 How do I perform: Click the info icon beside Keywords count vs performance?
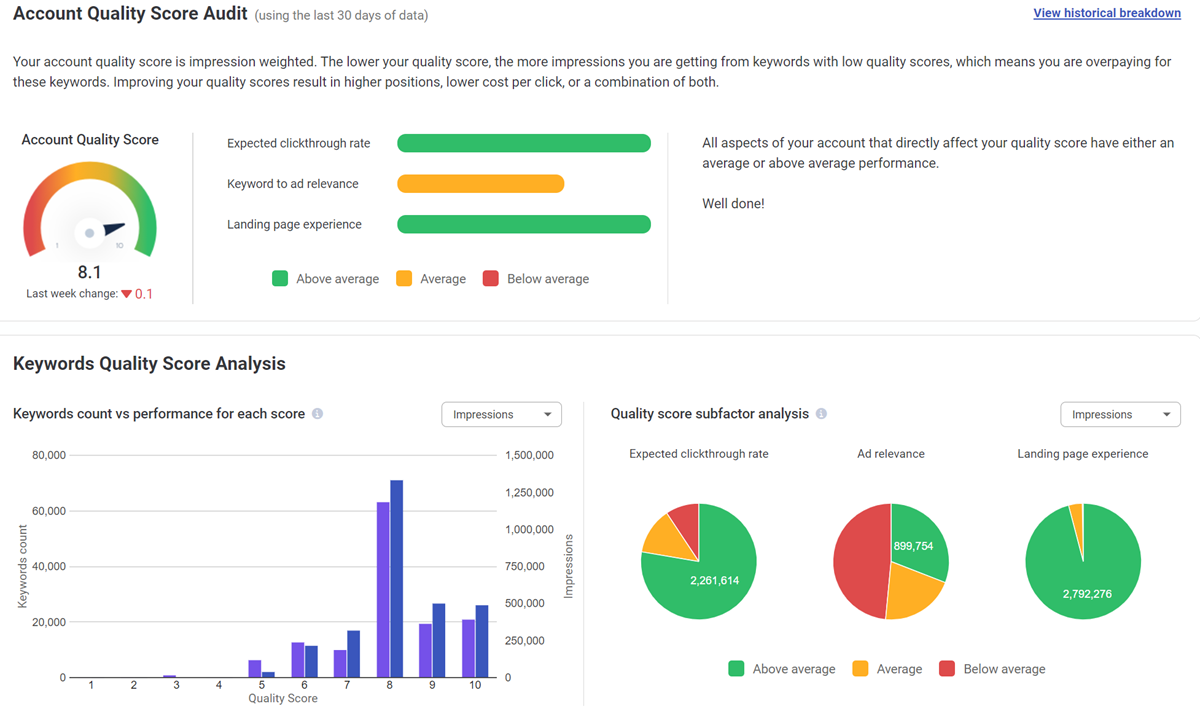point(317,413)
